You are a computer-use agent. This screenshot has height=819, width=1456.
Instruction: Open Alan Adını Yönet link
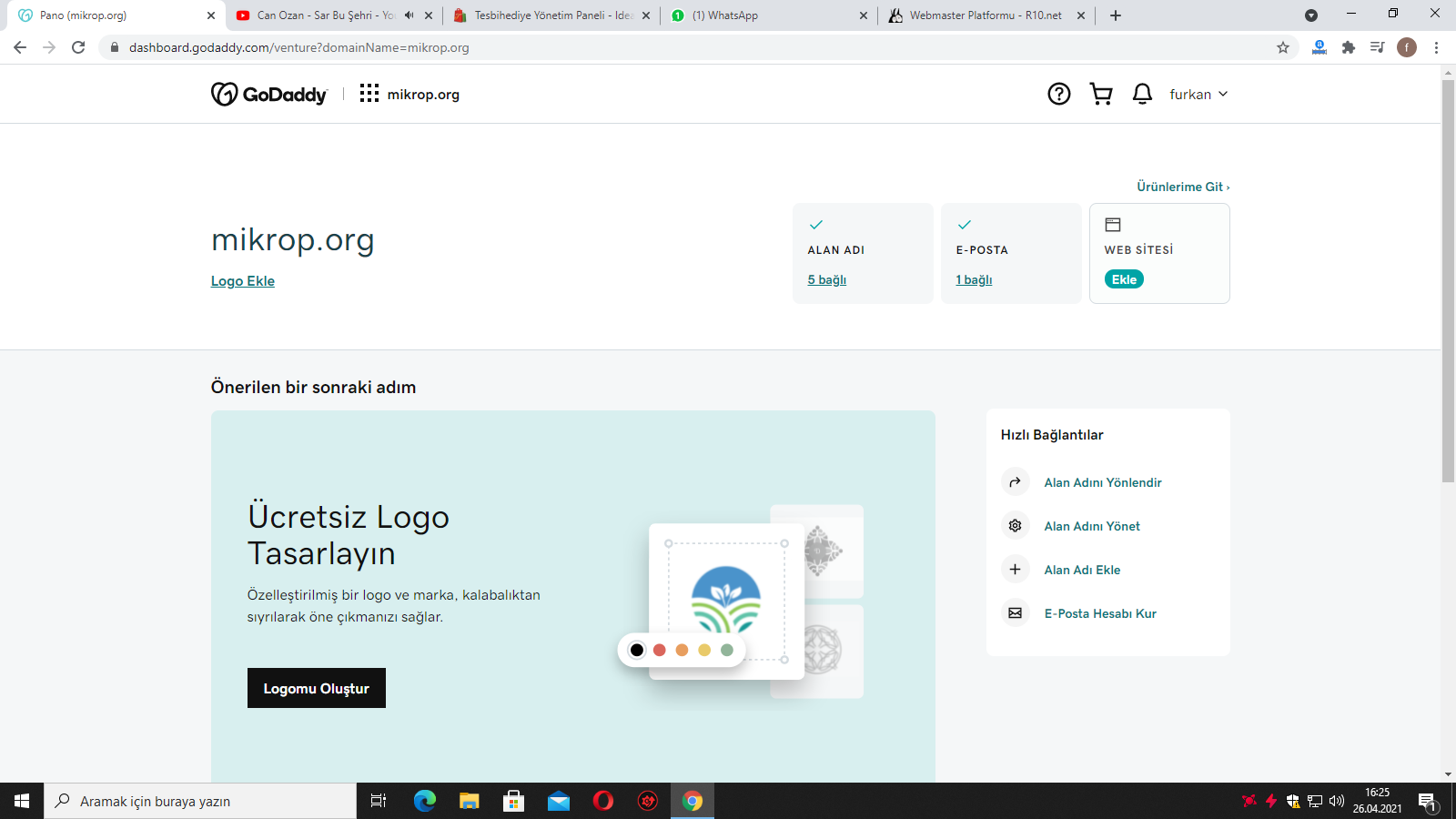(1092, 526)
